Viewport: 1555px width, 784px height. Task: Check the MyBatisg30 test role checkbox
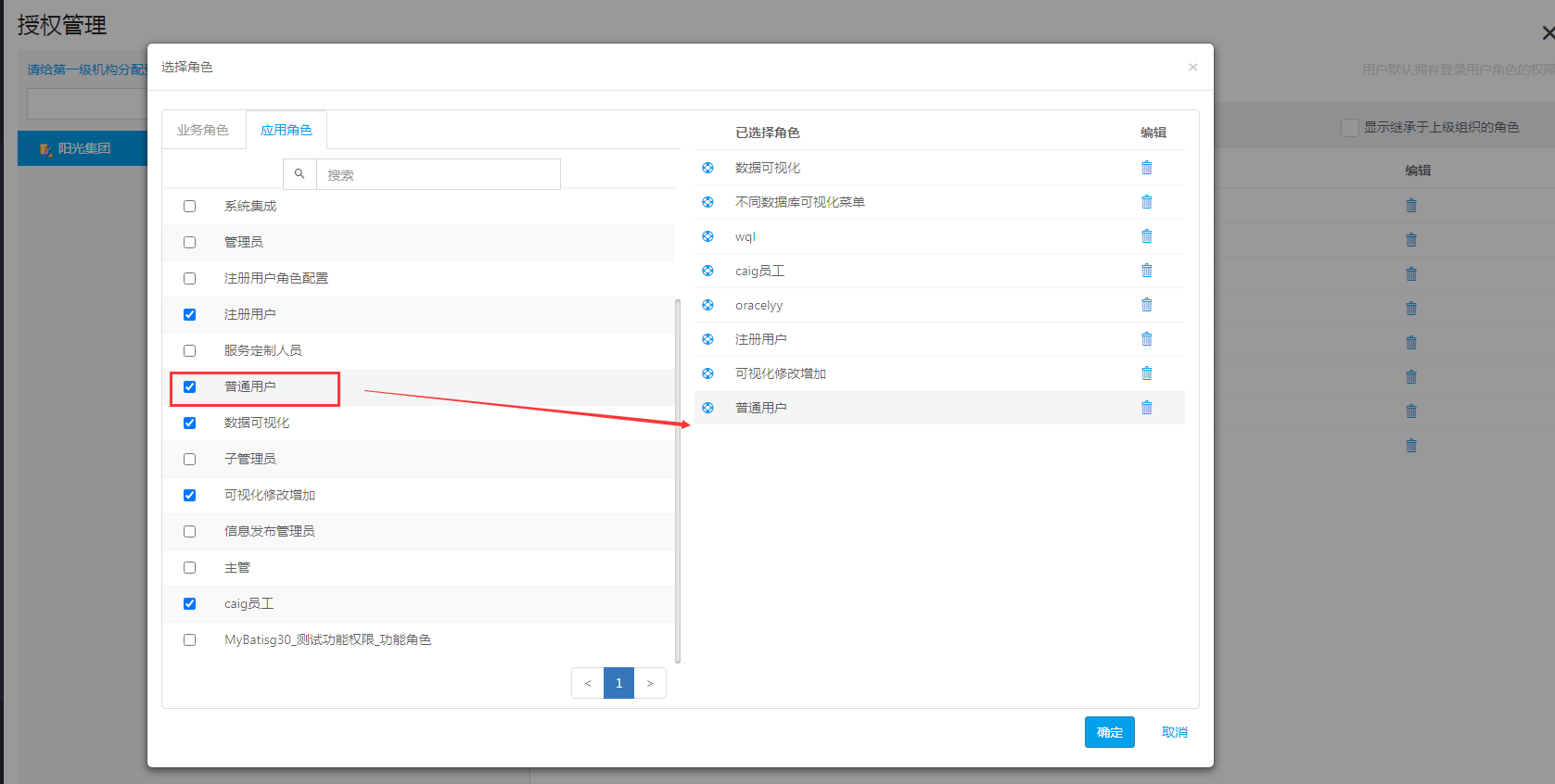coord(189,639)
